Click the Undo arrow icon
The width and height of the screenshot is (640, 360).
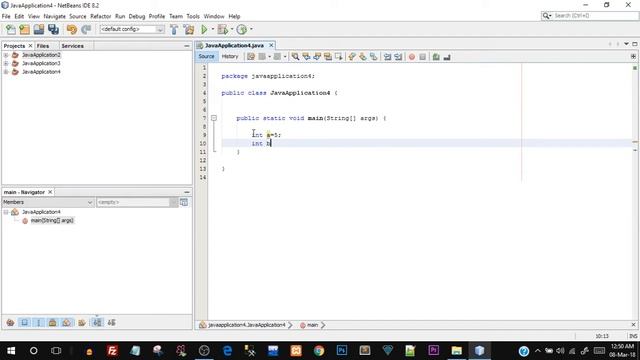click(72, 29)
